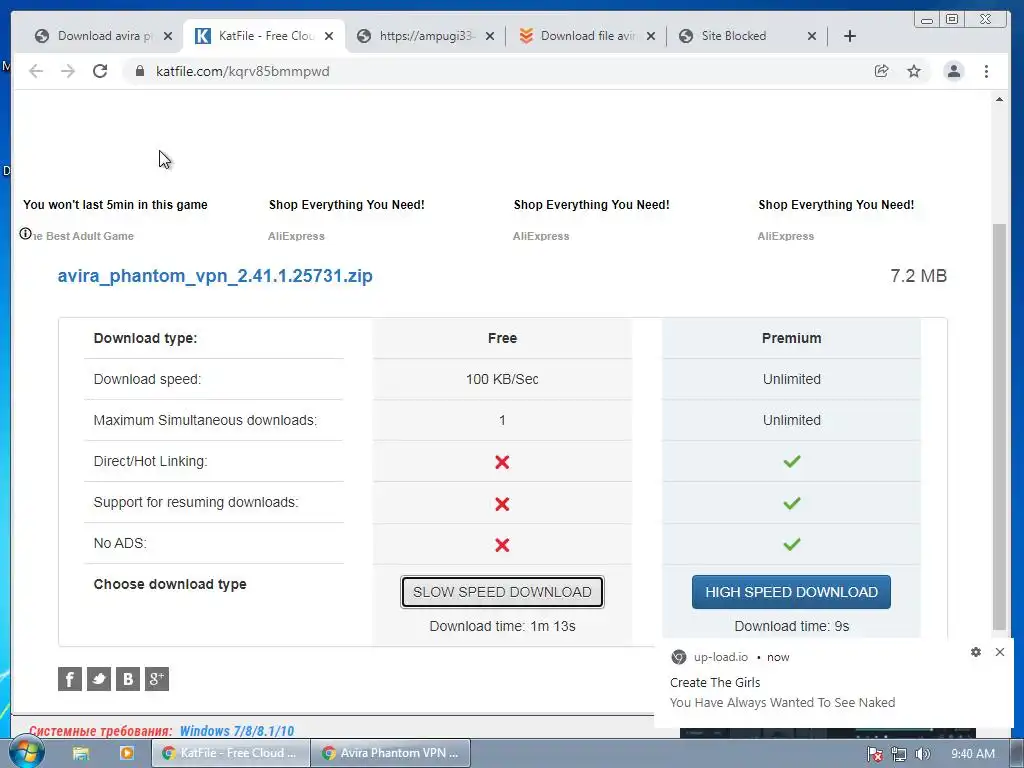
Task: Click the page scroll up arrow
Action: pyautogui.click(x=999, y=99)
